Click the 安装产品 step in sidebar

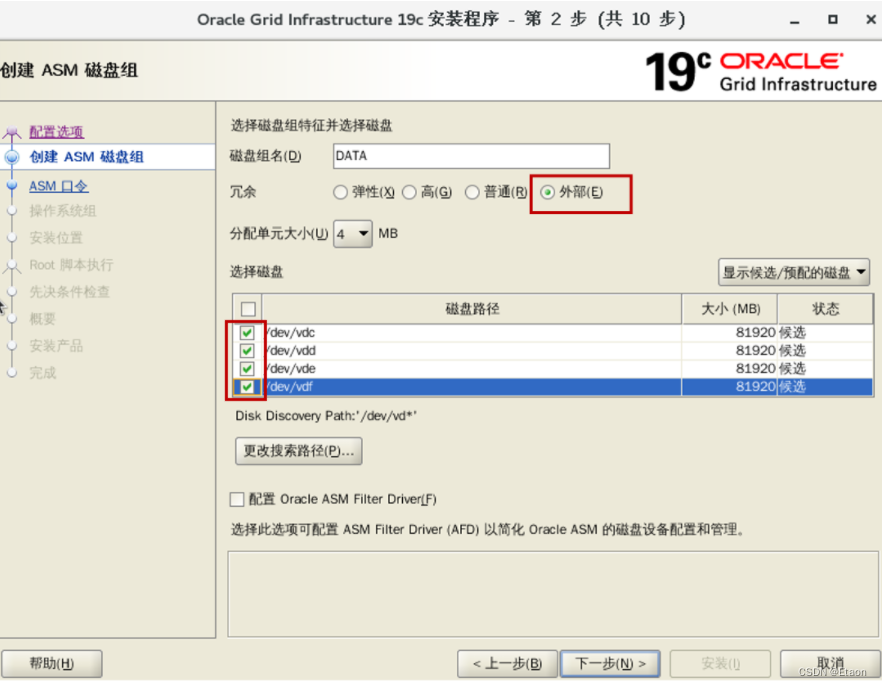pyautogui.click(x=56, y=346)
